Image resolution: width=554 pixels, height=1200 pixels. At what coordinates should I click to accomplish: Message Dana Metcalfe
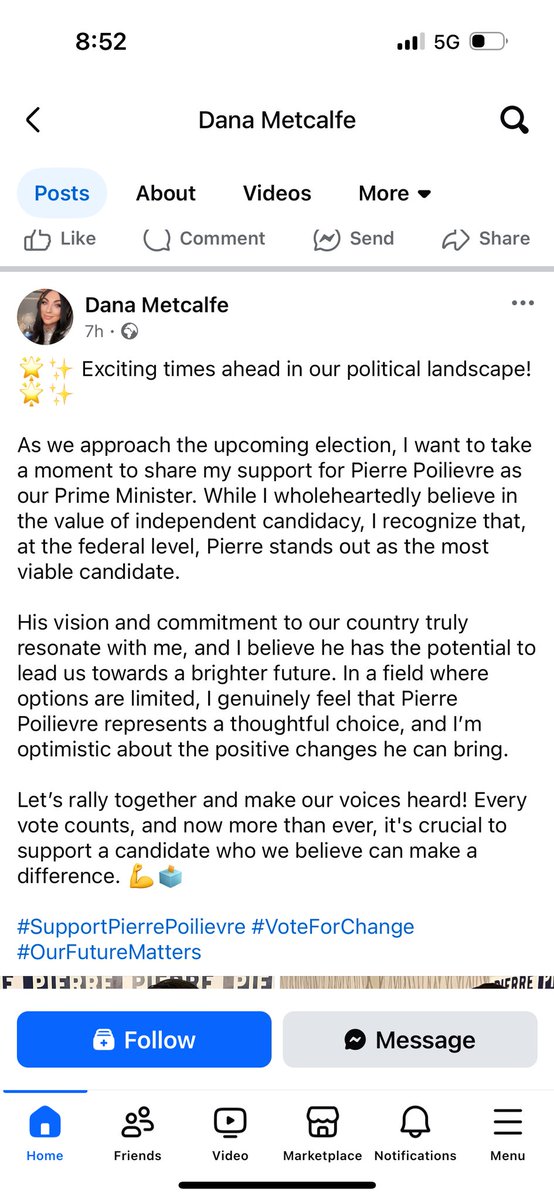point(410,1039)
